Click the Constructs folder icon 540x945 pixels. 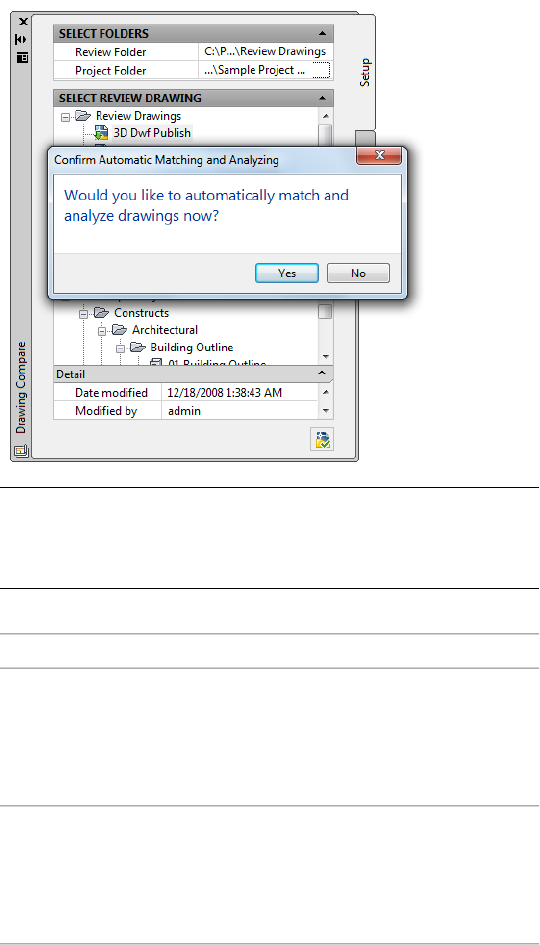tap(102, 313)
